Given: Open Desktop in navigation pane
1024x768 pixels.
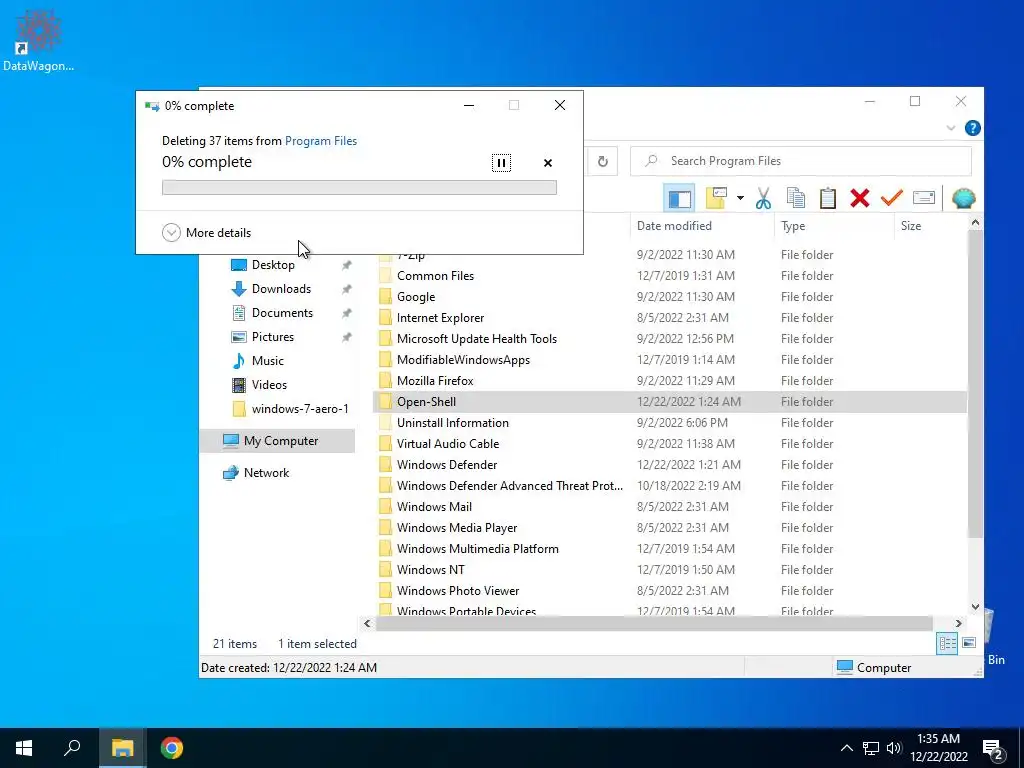Looking at the screenshot, I should click(x=273, y=264).
